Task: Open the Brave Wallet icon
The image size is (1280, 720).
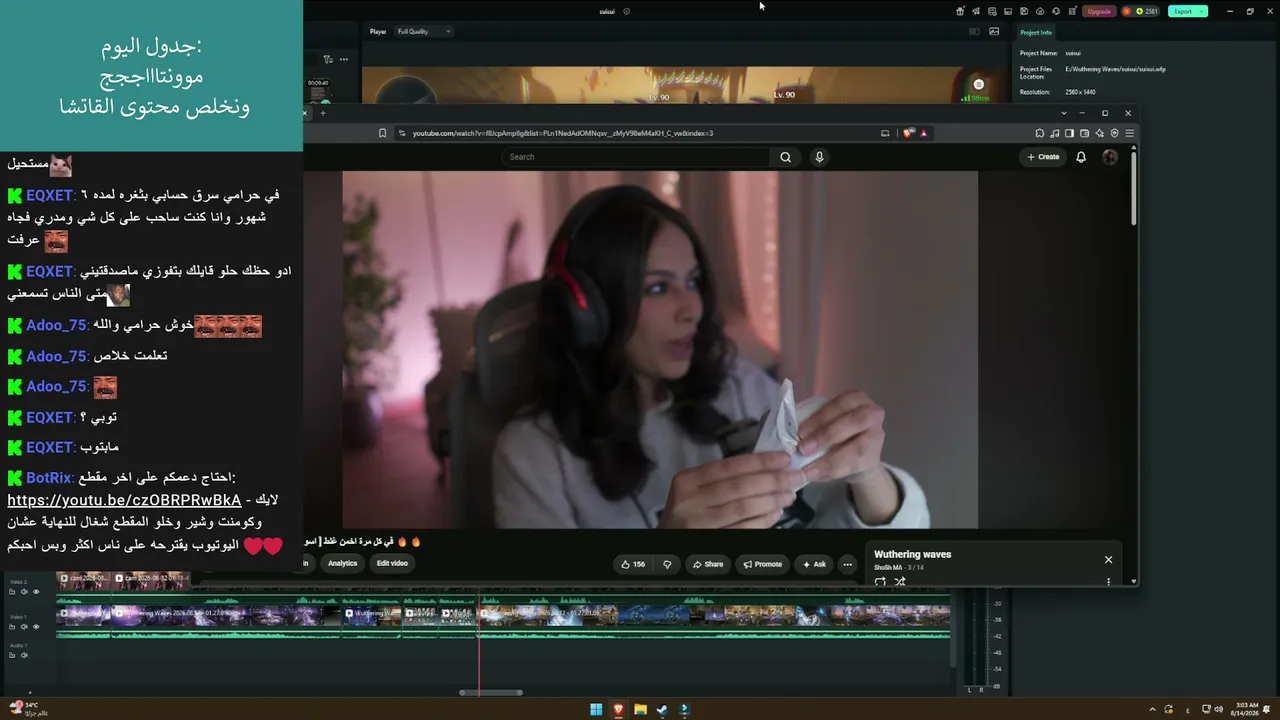Action: pos(1085,133)
